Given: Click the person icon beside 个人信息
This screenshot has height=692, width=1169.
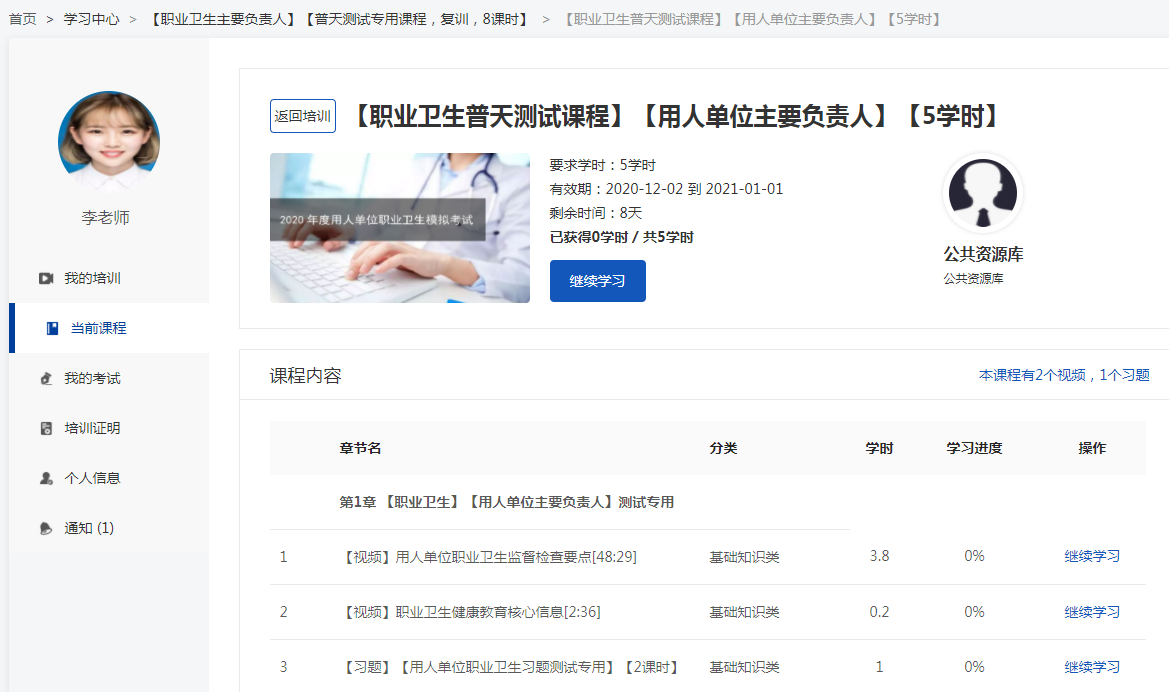Looking at the screenshot, I should [x=46, y=478].
